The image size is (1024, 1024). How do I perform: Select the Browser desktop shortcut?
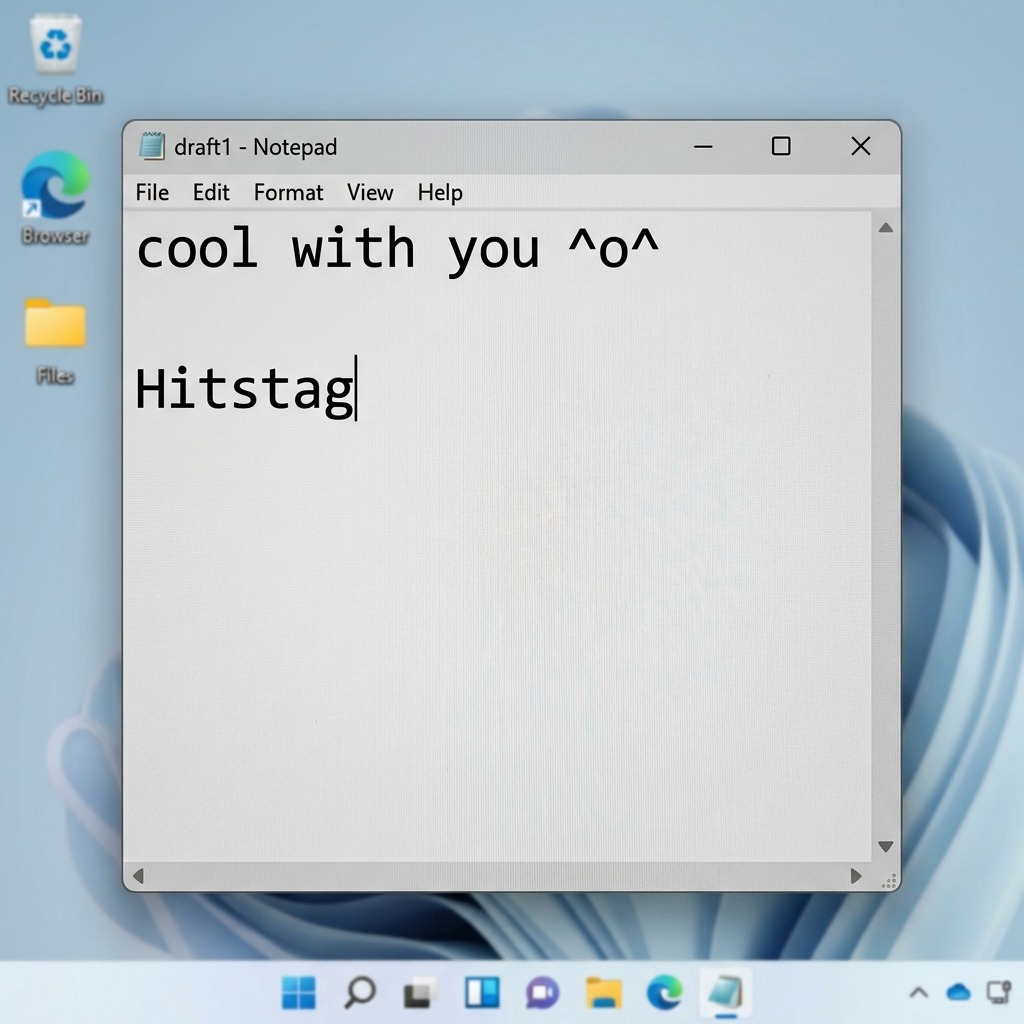(x=56, y=197)
